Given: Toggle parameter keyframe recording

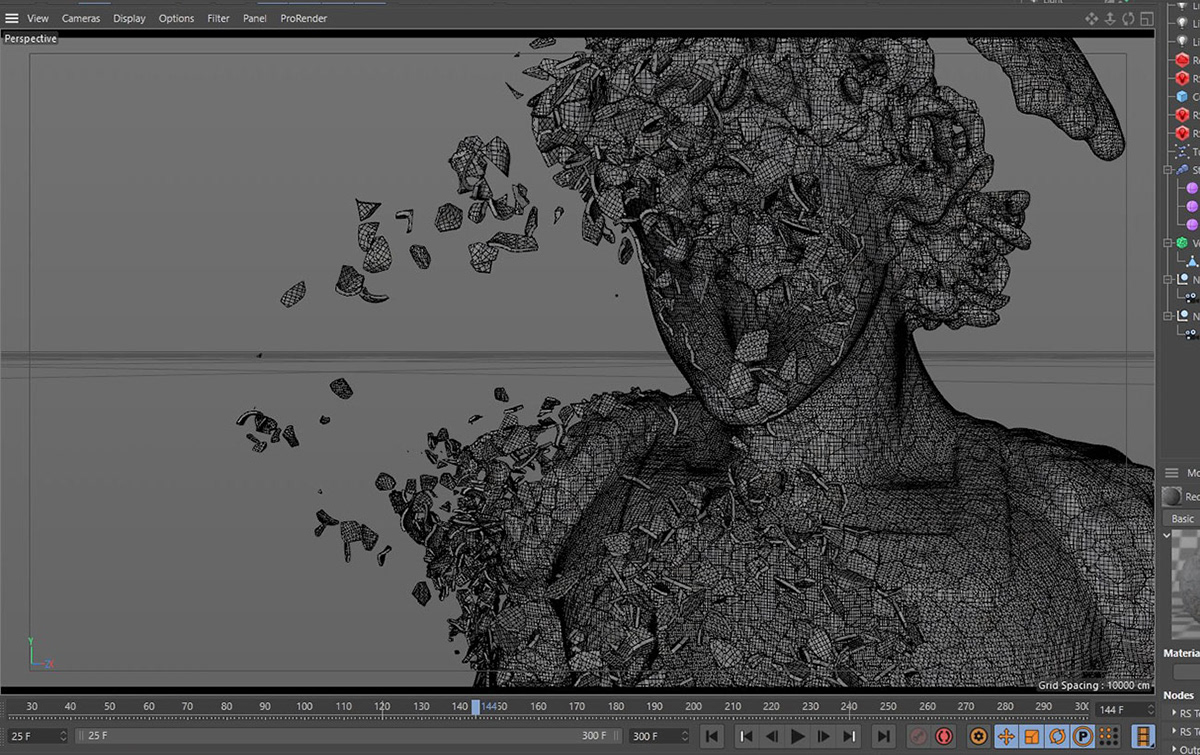Looking at the screenshot, I should [1083, 737].
